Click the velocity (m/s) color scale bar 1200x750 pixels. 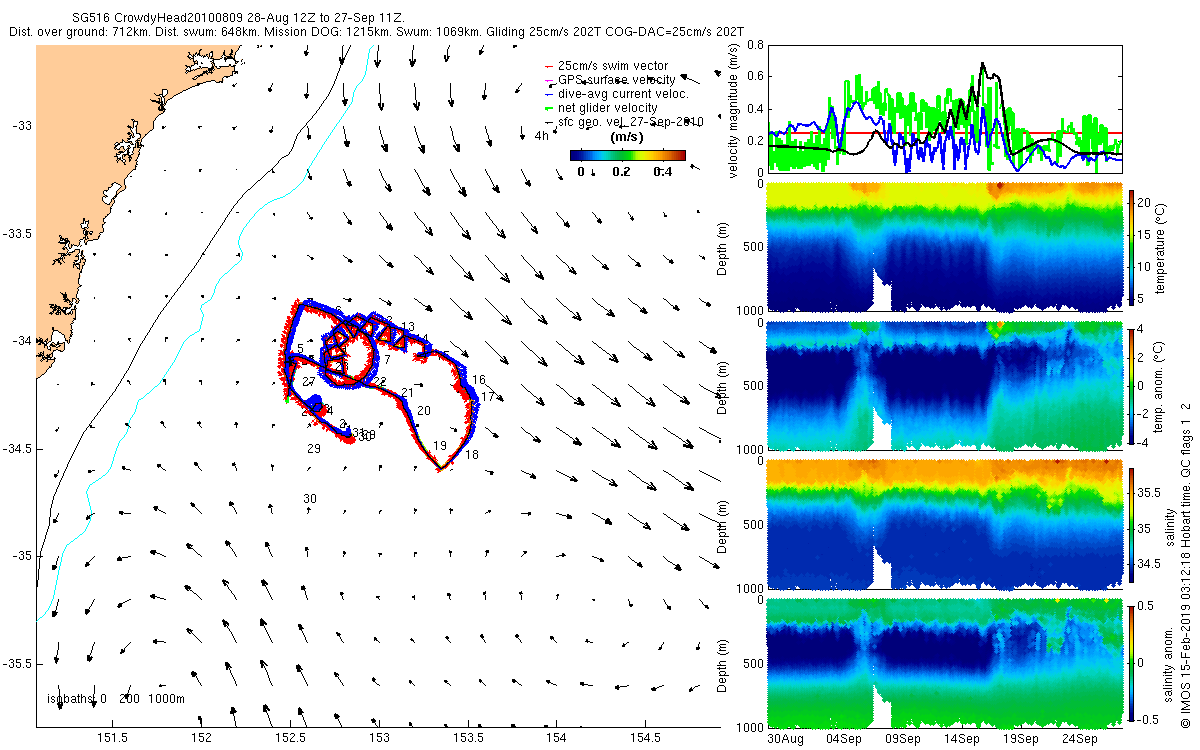[628, 155]
